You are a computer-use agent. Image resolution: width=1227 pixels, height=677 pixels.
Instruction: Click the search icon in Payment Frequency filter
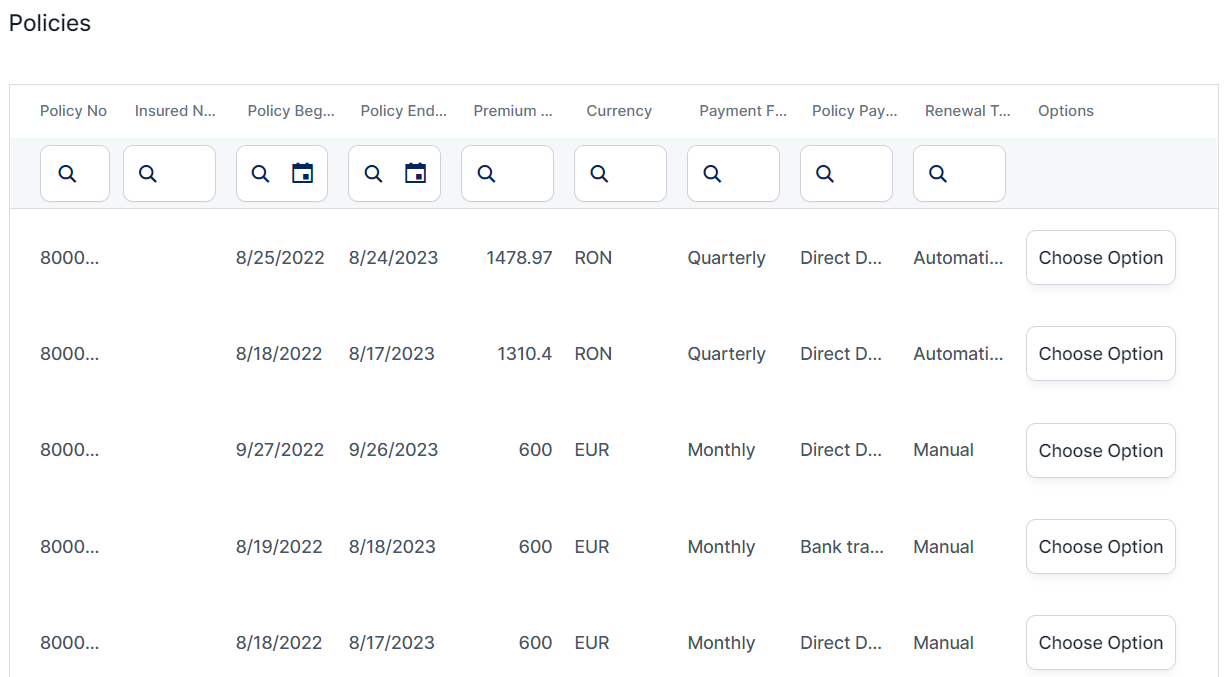(x=713, y=174)
